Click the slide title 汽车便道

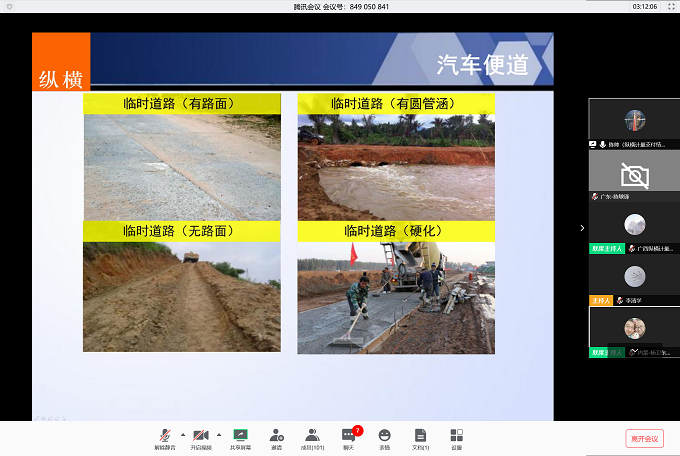click(482, 65)
